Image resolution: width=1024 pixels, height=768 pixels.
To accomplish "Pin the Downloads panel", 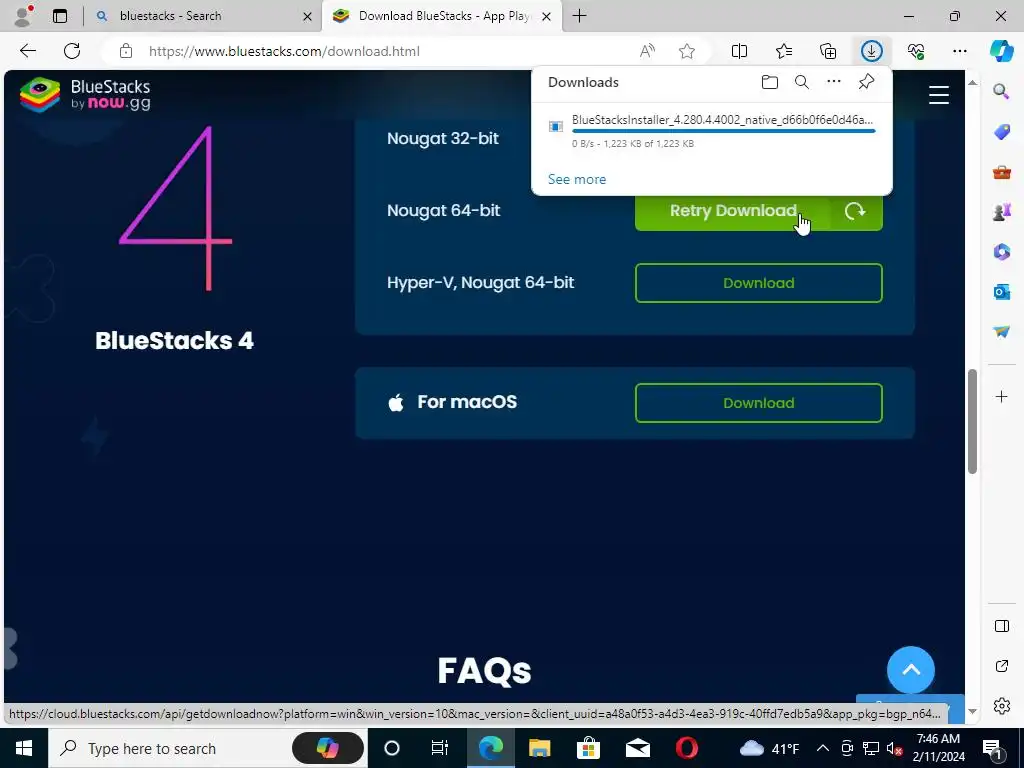I will coord(866,82).
